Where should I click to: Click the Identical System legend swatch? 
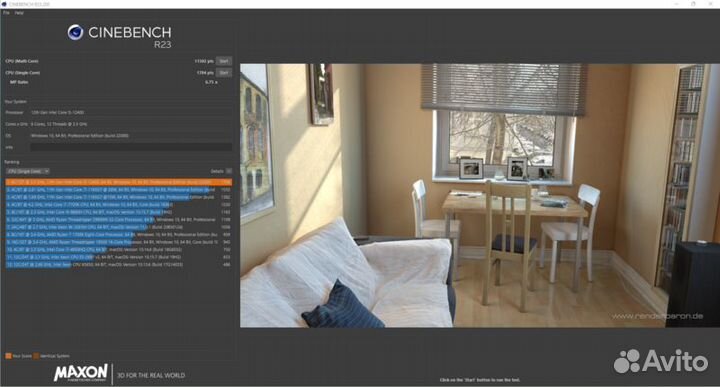coord(36,356)
